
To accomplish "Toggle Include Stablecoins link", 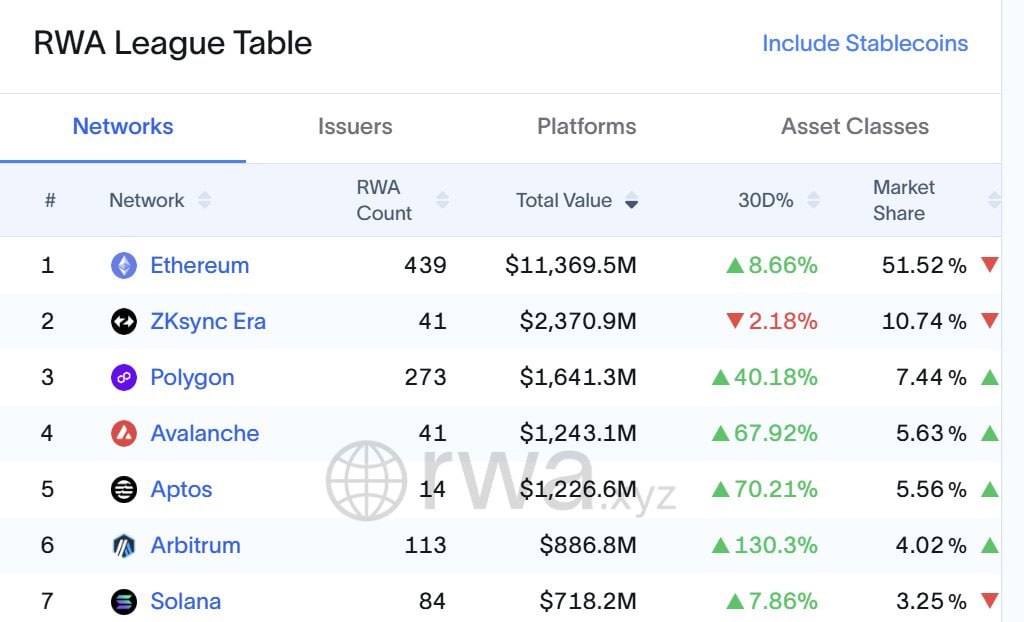I will pyautogui.click(x=864, y=44).
